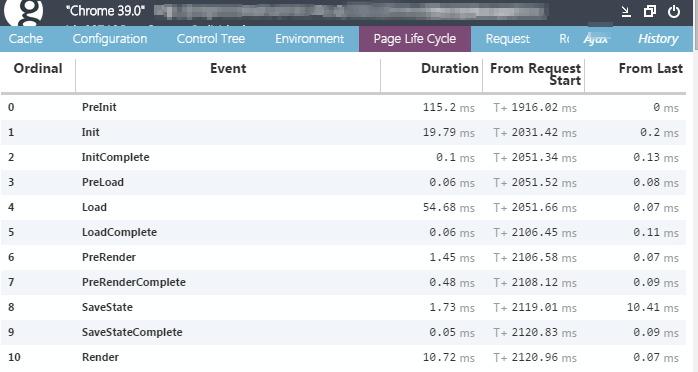
Task: Click the 10.72 ms Render duration
Action: click(x=448, y=357)
